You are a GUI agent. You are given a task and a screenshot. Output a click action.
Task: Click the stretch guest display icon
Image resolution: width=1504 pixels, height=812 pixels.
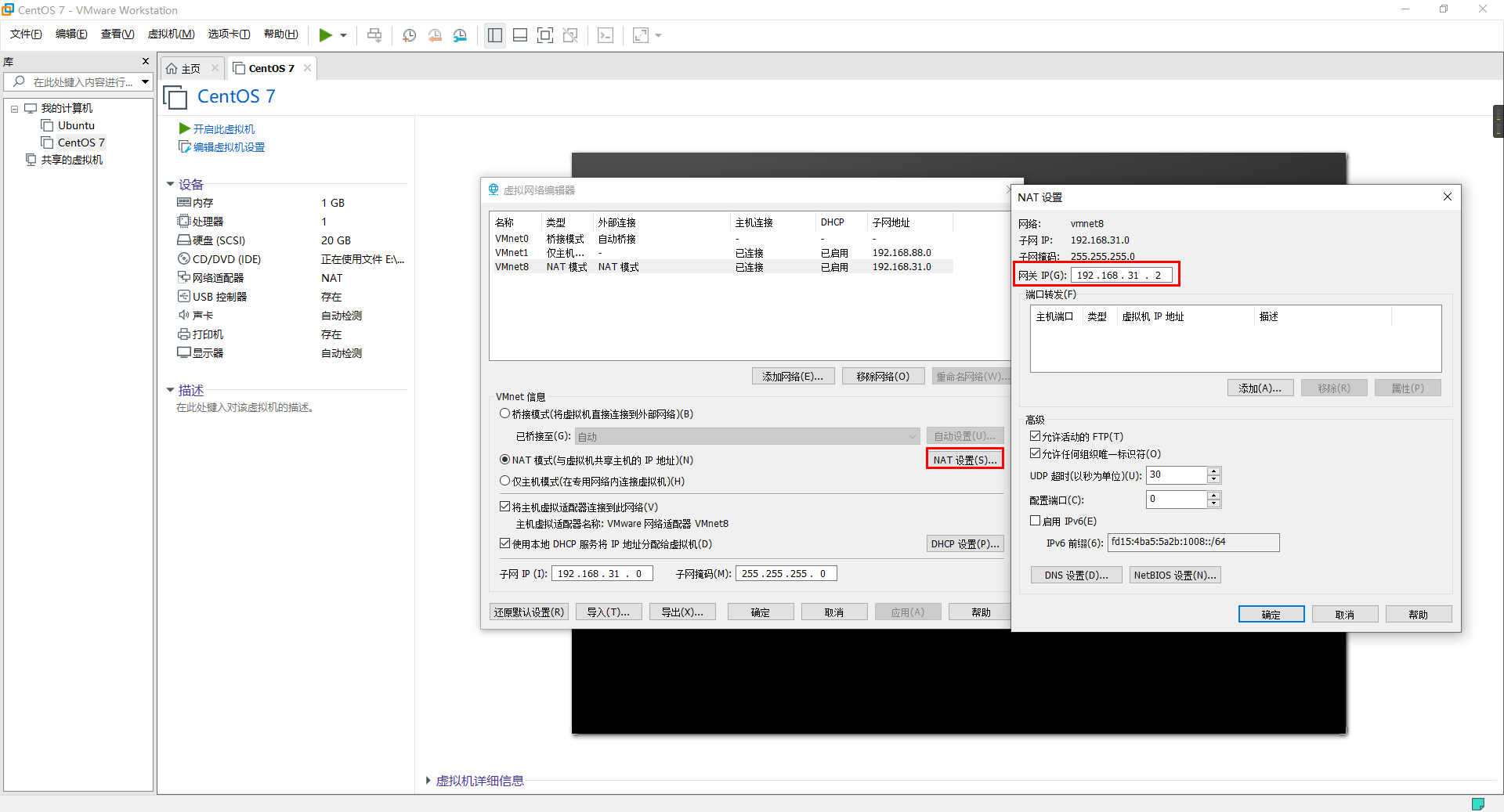tap(641, 35)
